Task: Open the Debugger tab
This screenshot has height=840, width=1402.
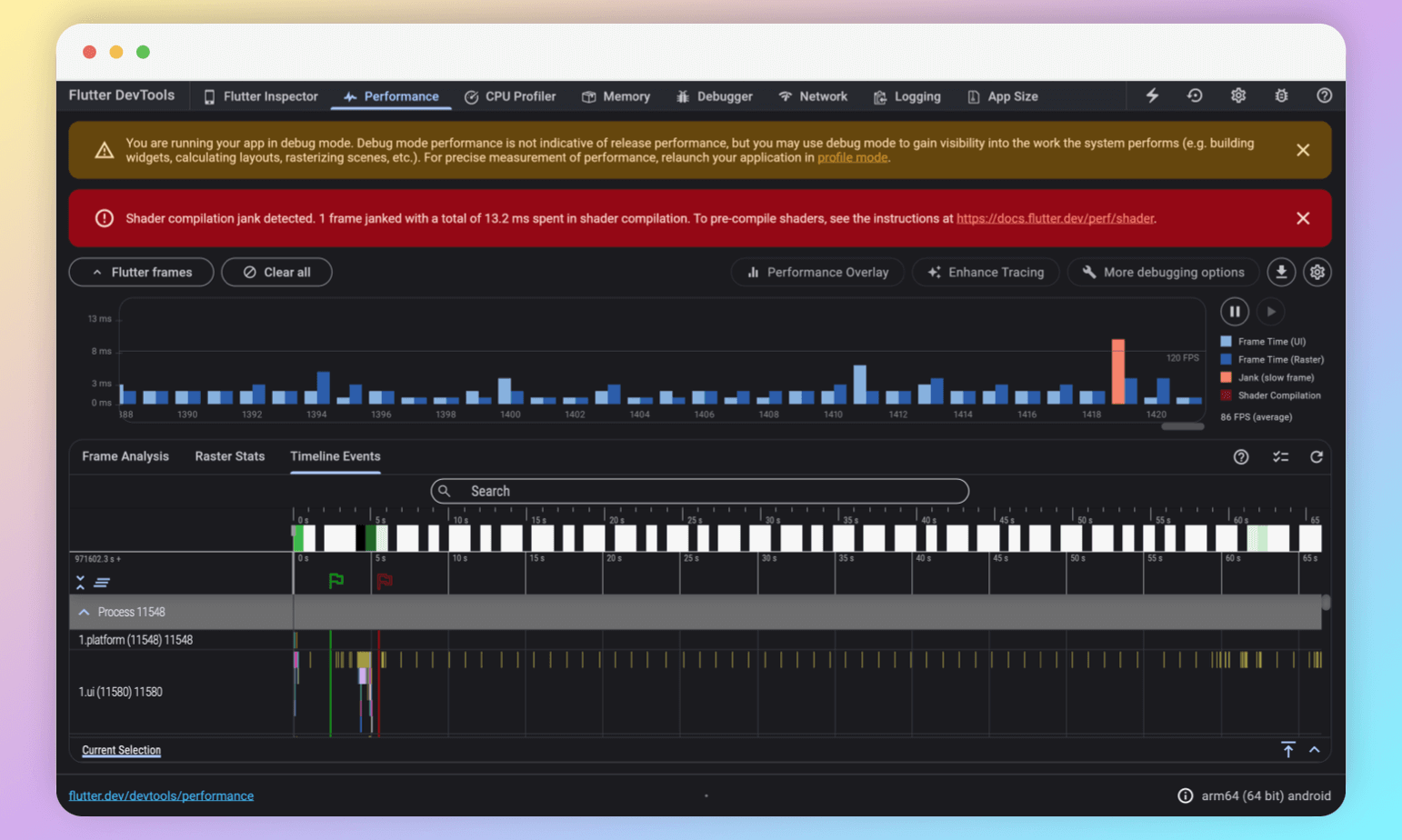Action: [x=715, y=96]
